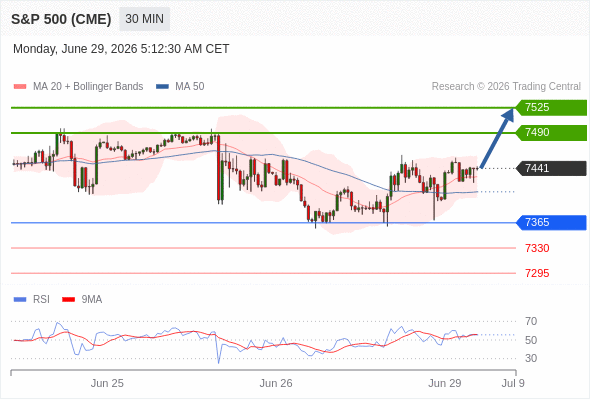Click the pink MA 20 legend swatch
Screen dimensions: 590x400
(x=20, y=87)
